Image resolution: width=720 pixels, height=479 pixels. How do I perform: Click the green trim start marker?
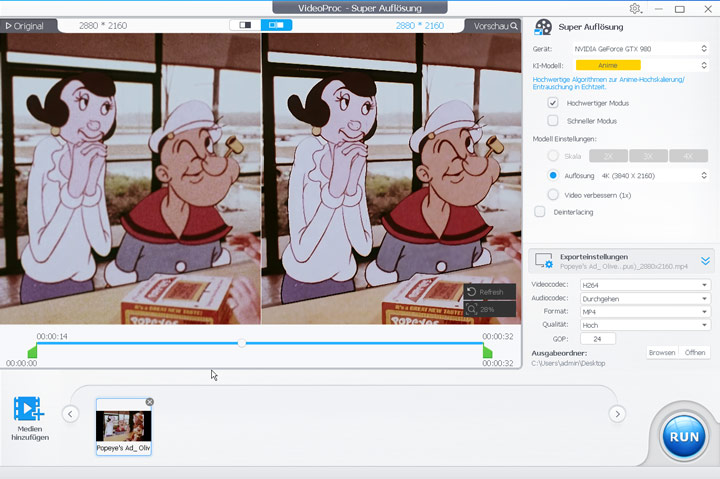point(32,352)
